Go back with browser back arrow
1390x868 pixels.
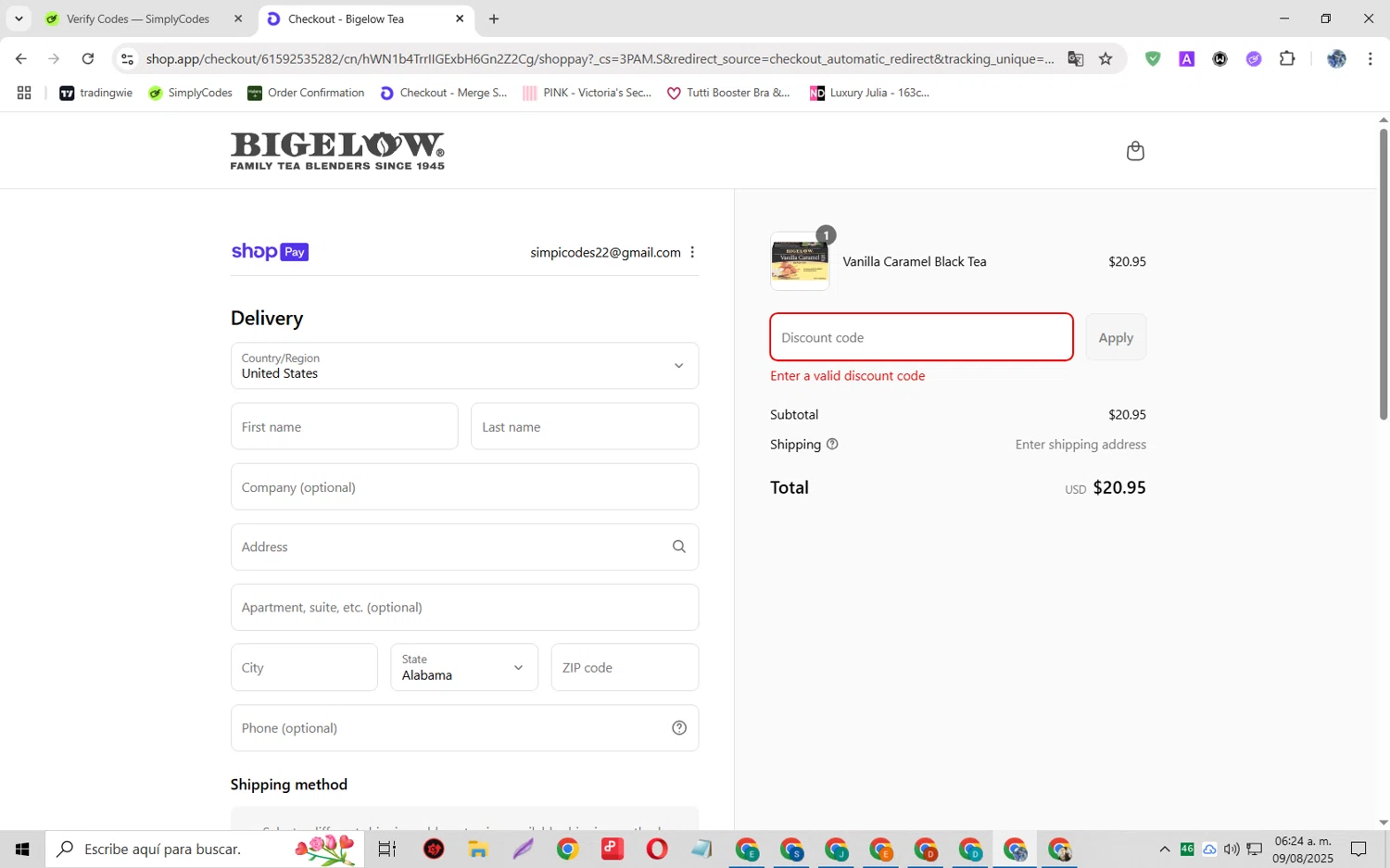(x=20, y=58)
